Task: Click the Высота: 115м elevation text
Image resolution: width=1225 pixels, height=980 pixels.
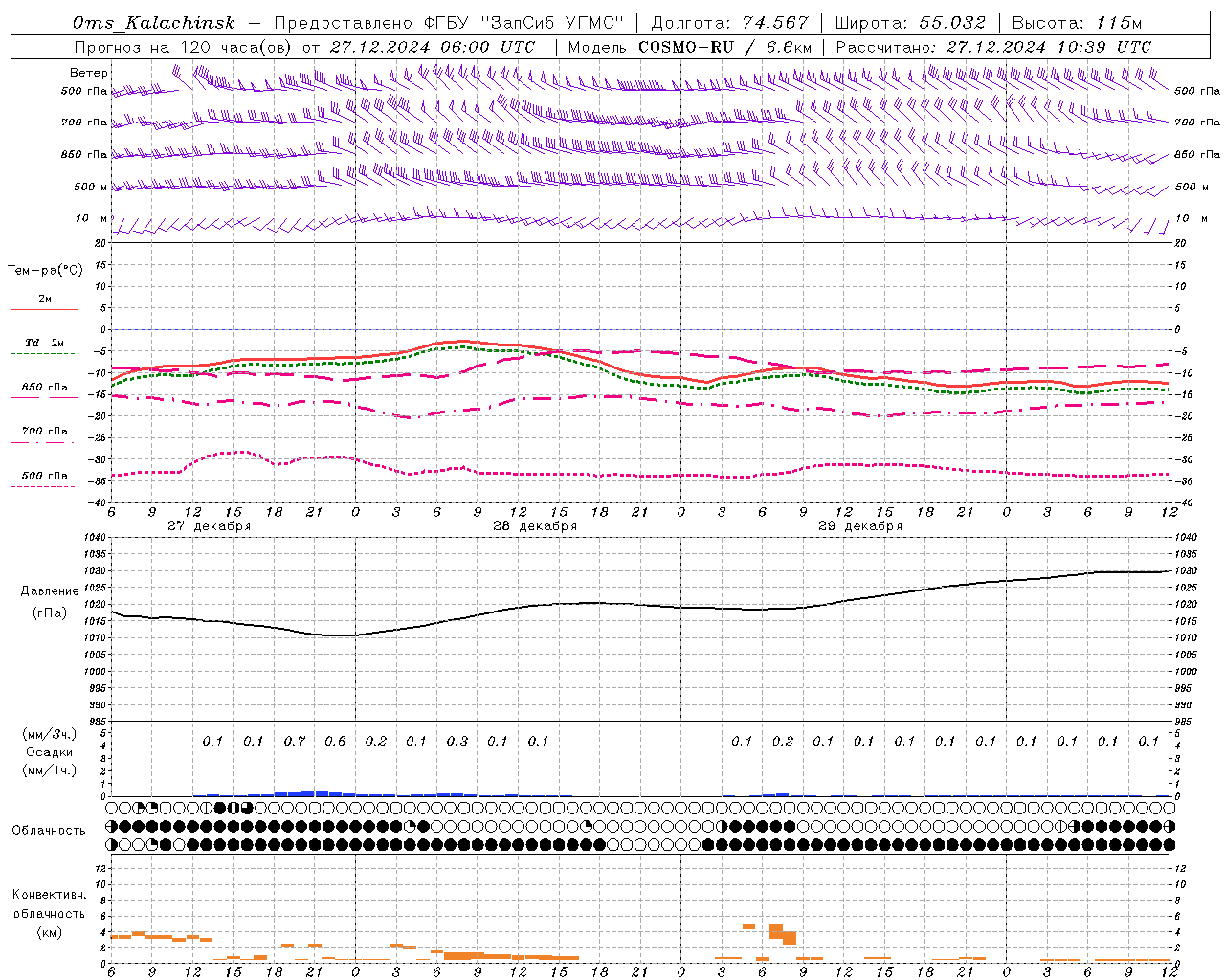Action: pos(1077,23)
